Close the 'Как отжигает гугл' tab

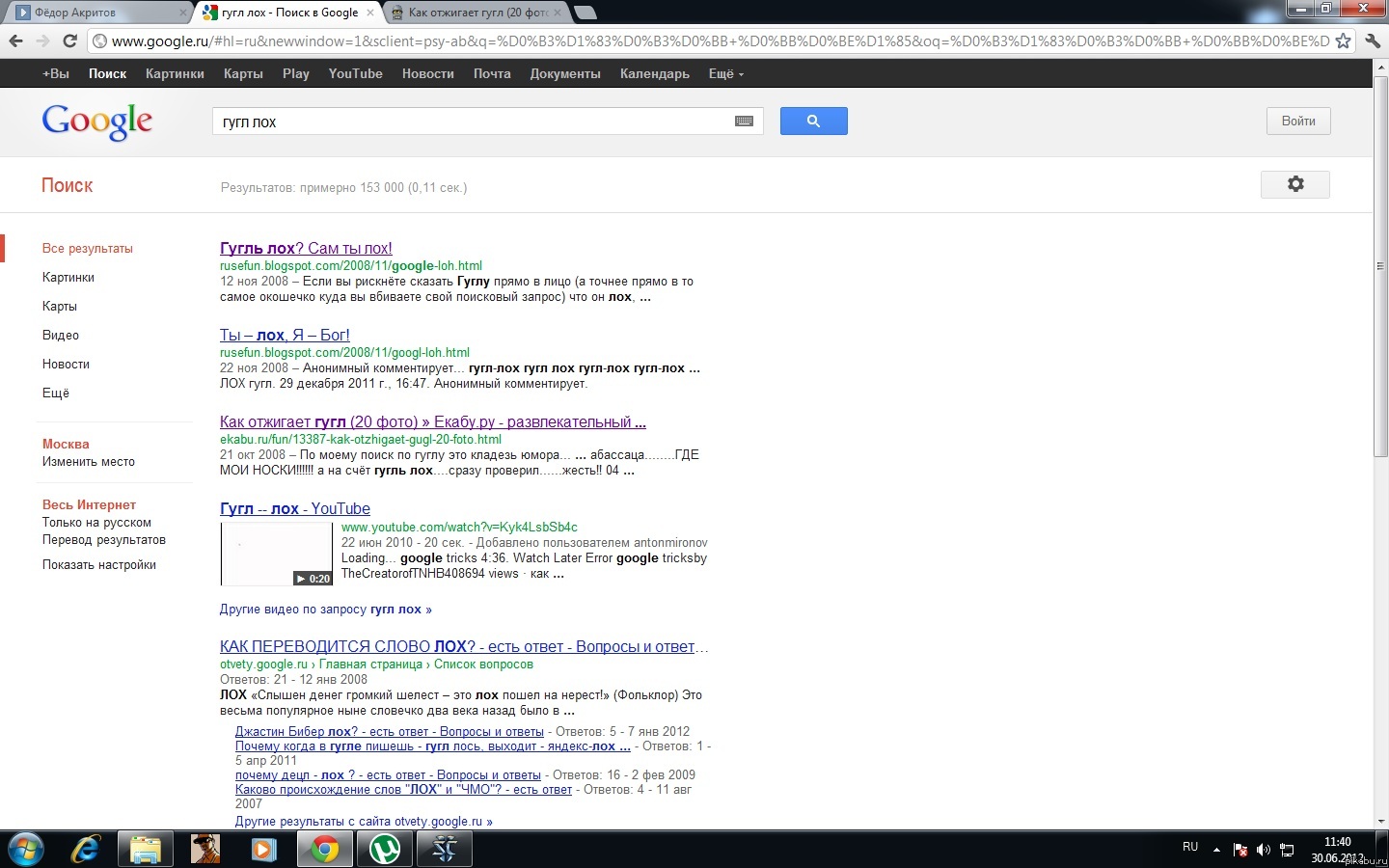(557, 13)
